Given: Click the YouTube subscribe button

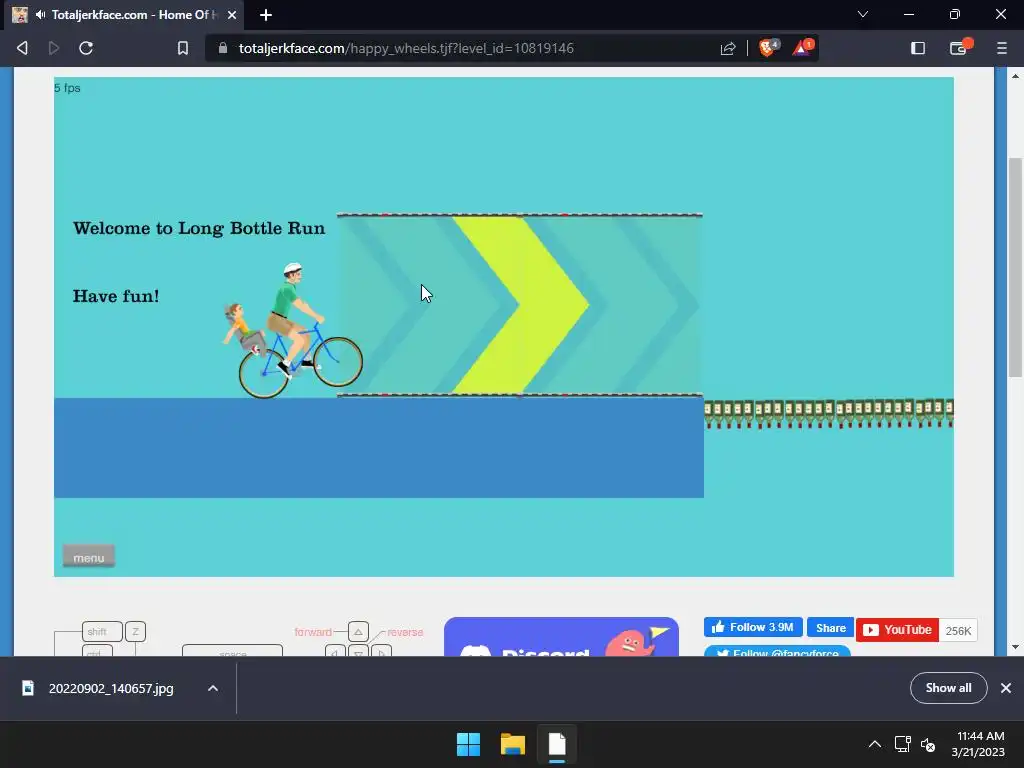Looking at the screenshot, I should [897, 630].
